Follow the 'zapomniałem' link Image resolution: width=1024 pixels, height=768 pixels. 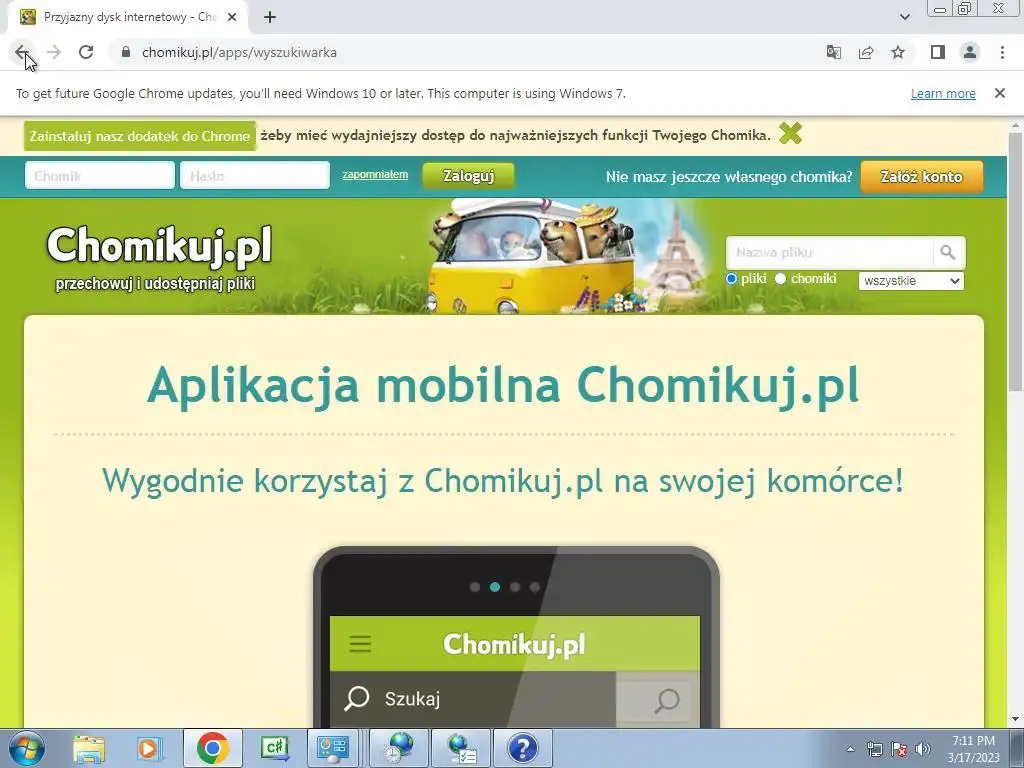coord(375,174)
